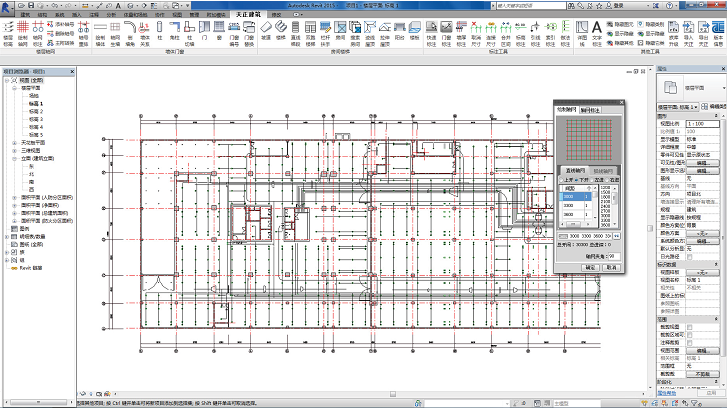Collapse the 楼层平面 tree node
This screenshot has width=727, height=409.
(14, 88)
